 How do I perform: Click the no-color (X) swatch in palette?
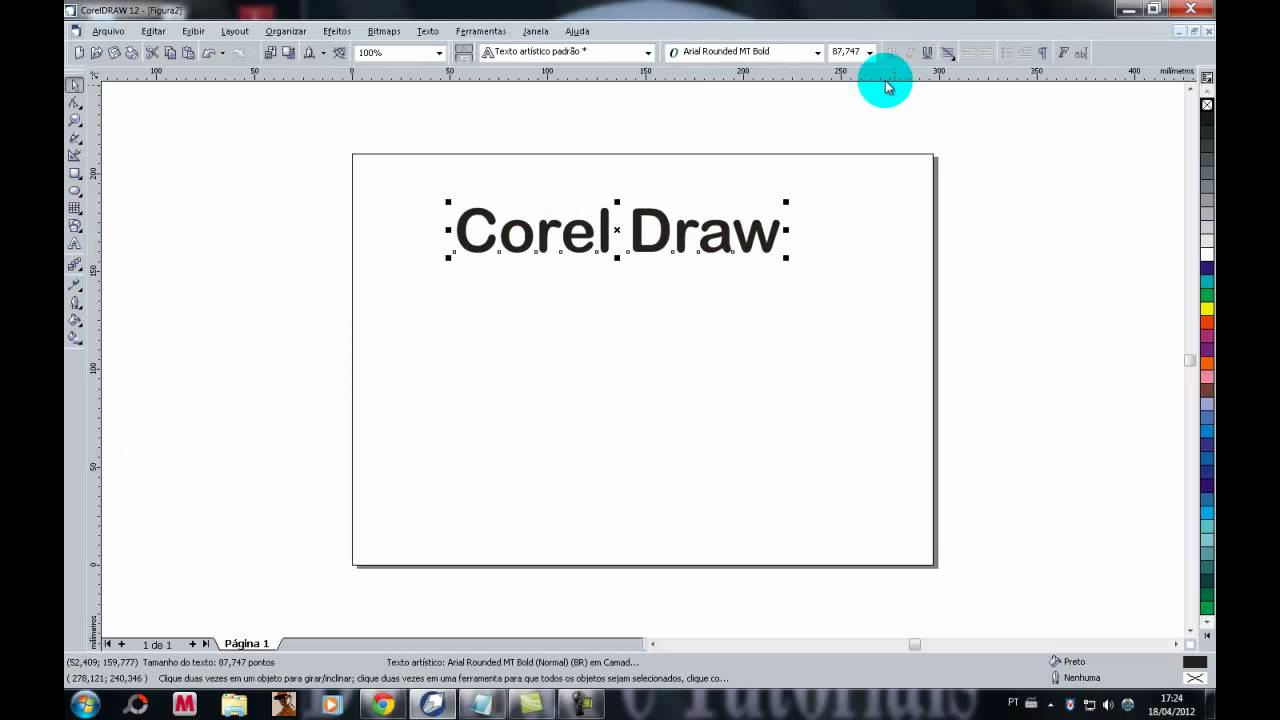point(1207,105)
